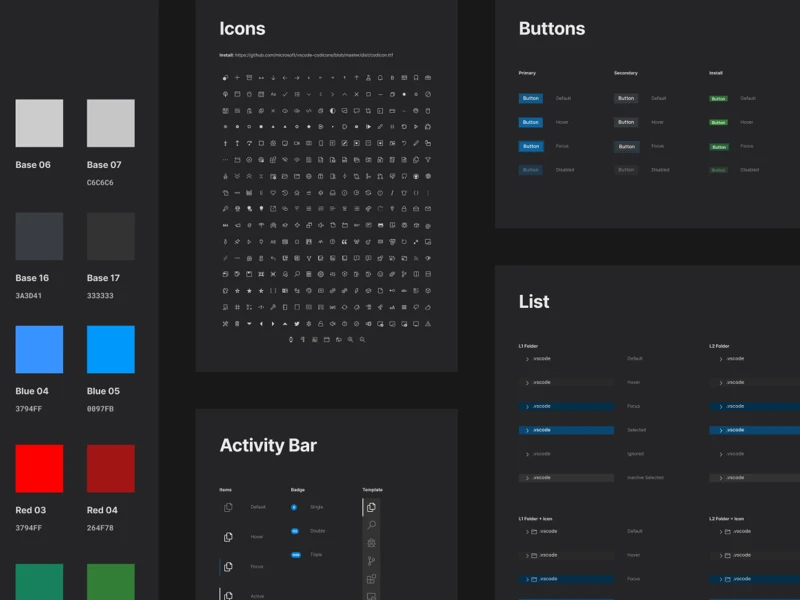Click the Hover state explorer item icon
Screen dimensions: 800x600
(x=228, y=537)
